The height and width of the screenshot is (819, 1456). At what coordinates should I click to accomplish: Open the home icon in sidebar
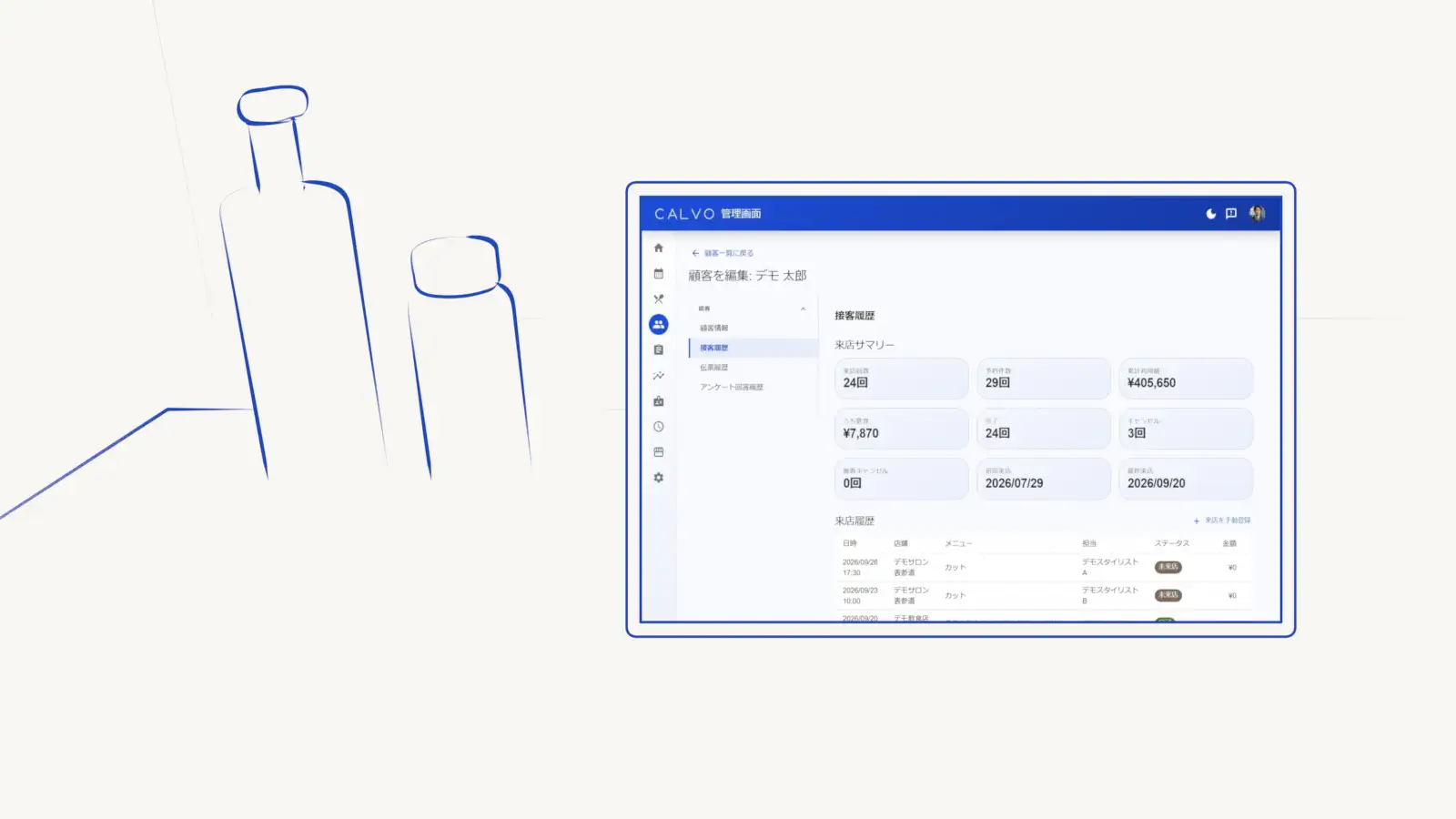click(x=659, y=248)
